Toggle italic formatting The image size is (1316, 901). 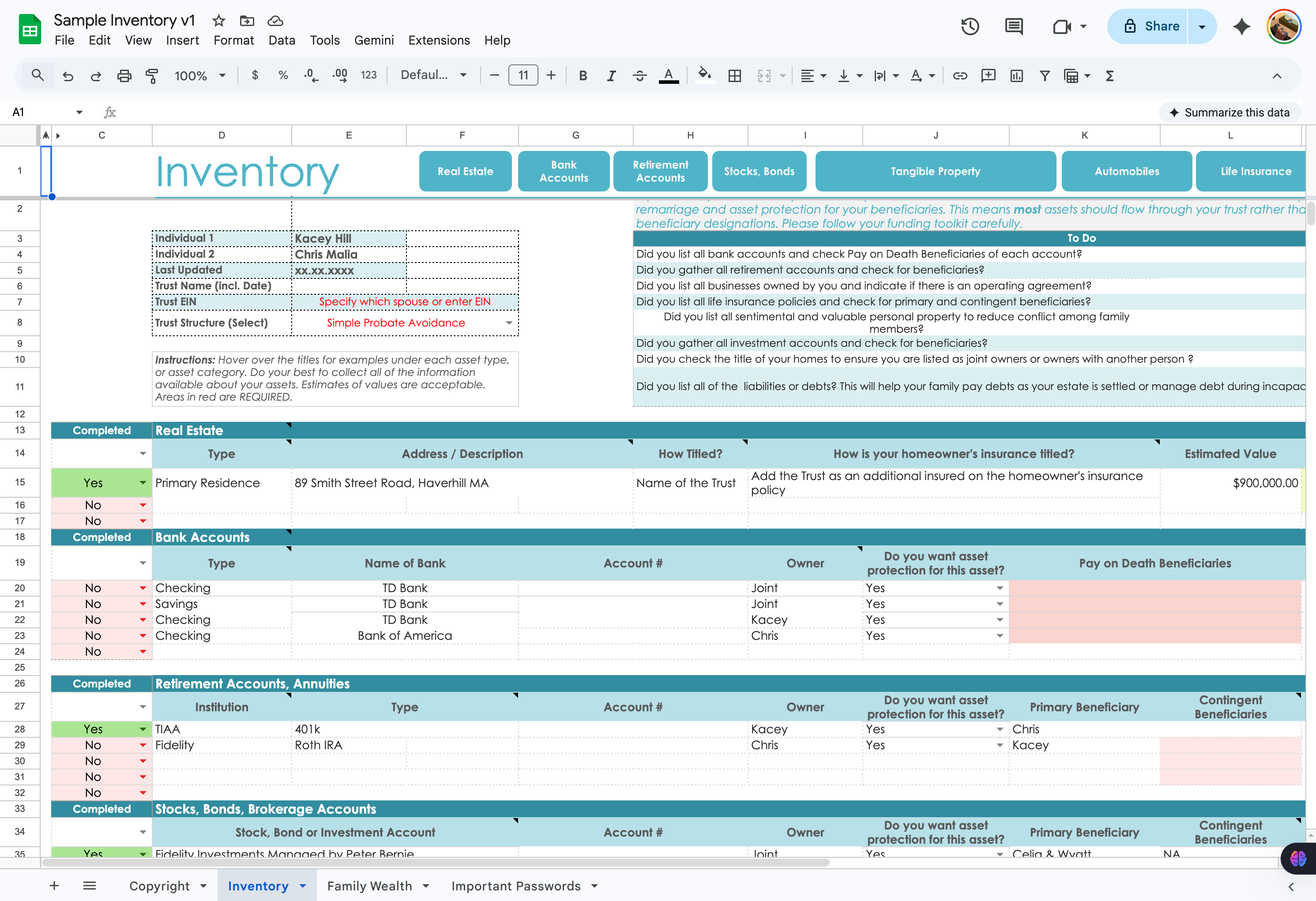[612, 75]
